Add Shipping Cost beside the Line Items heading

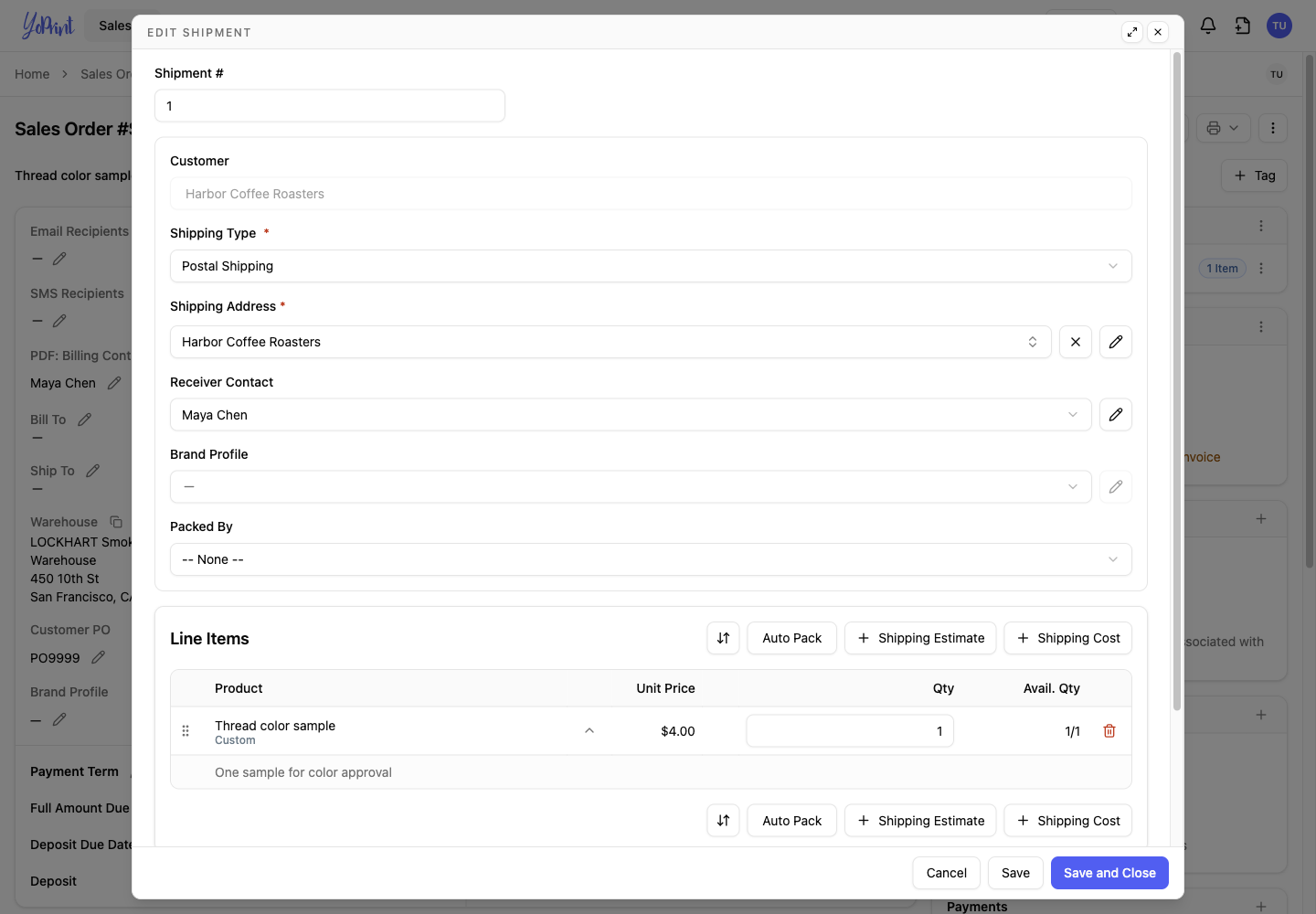[x=1068, y=638]
